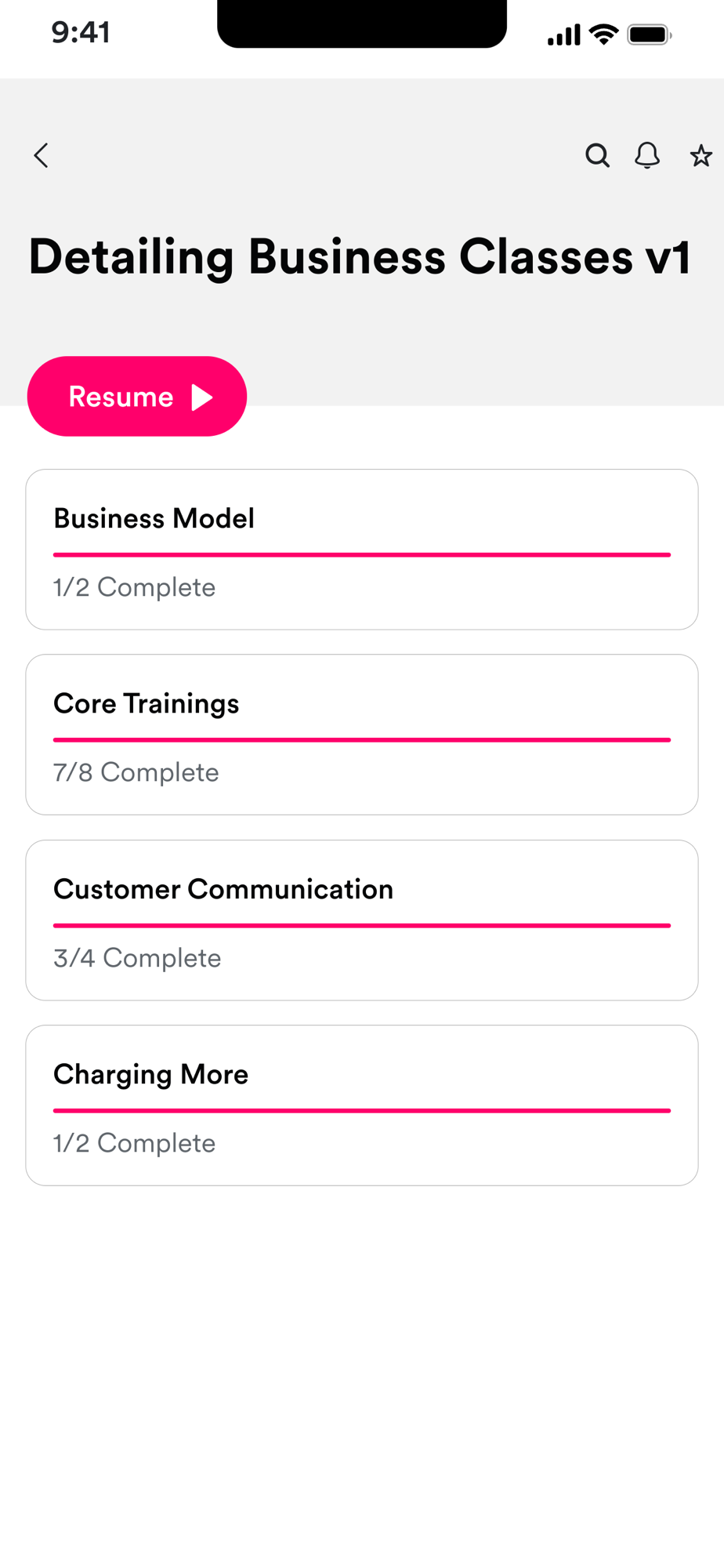Screen dimensions: 724x1568
Task: Tap the 3/4 Complete label
Action: click(137, 958)
